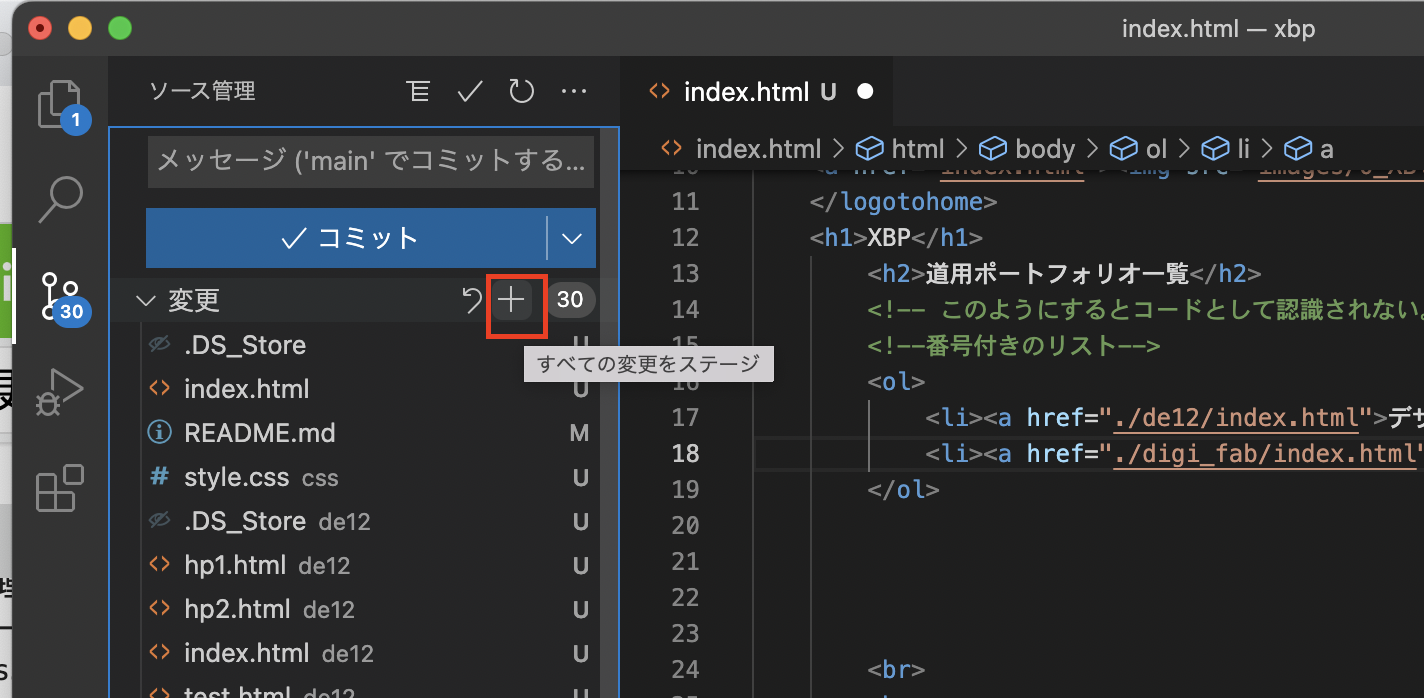Stage all changes with the plus icon
Screen dimensions: 1424x698
tap(514, 299)
